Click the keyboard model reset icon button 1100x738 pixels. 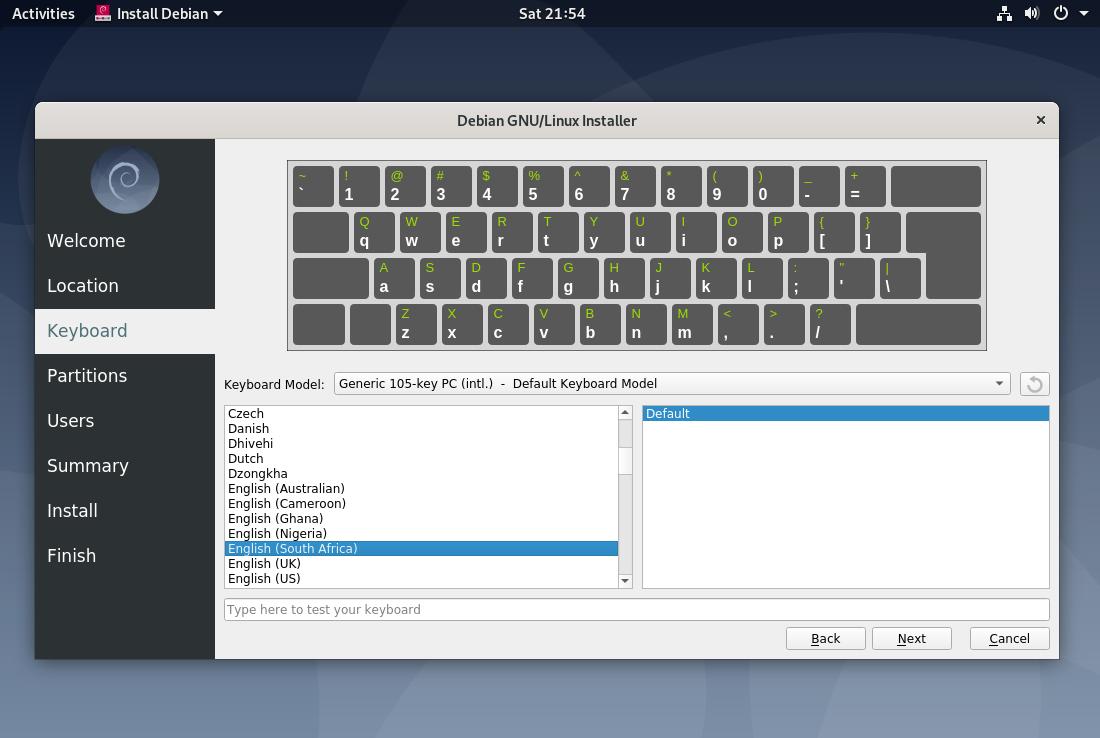(1034, 384)
